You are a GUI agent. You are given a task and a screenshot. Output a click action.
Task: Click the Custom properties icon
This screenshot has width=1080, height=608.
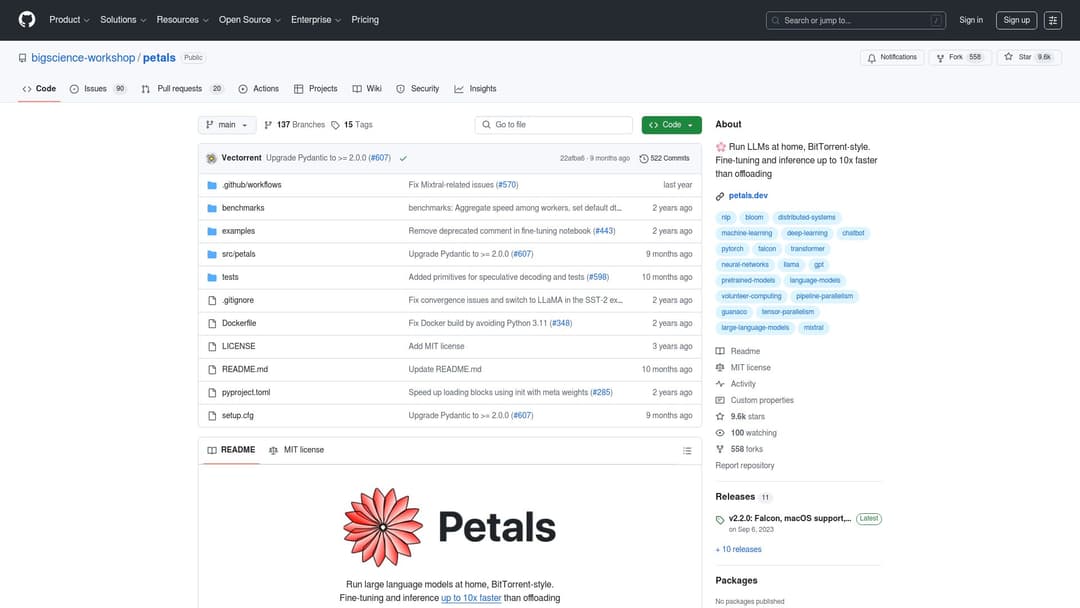(720, 400)
